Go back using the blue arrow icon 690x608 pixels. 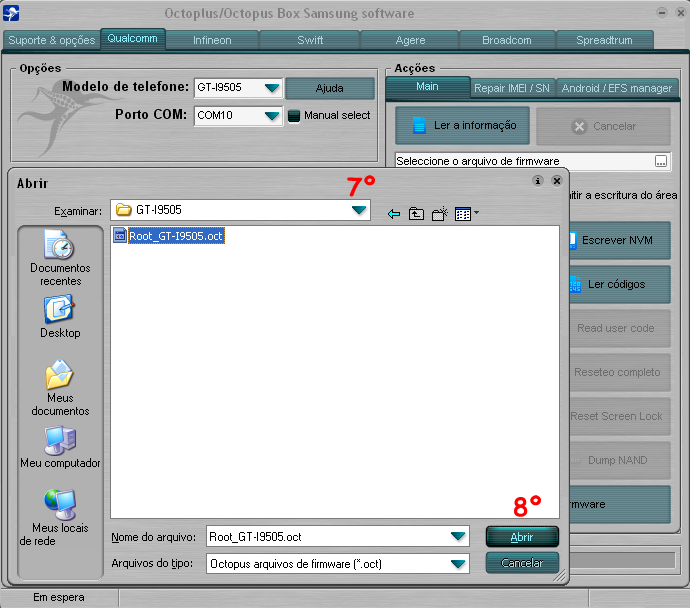coord(394,214)
